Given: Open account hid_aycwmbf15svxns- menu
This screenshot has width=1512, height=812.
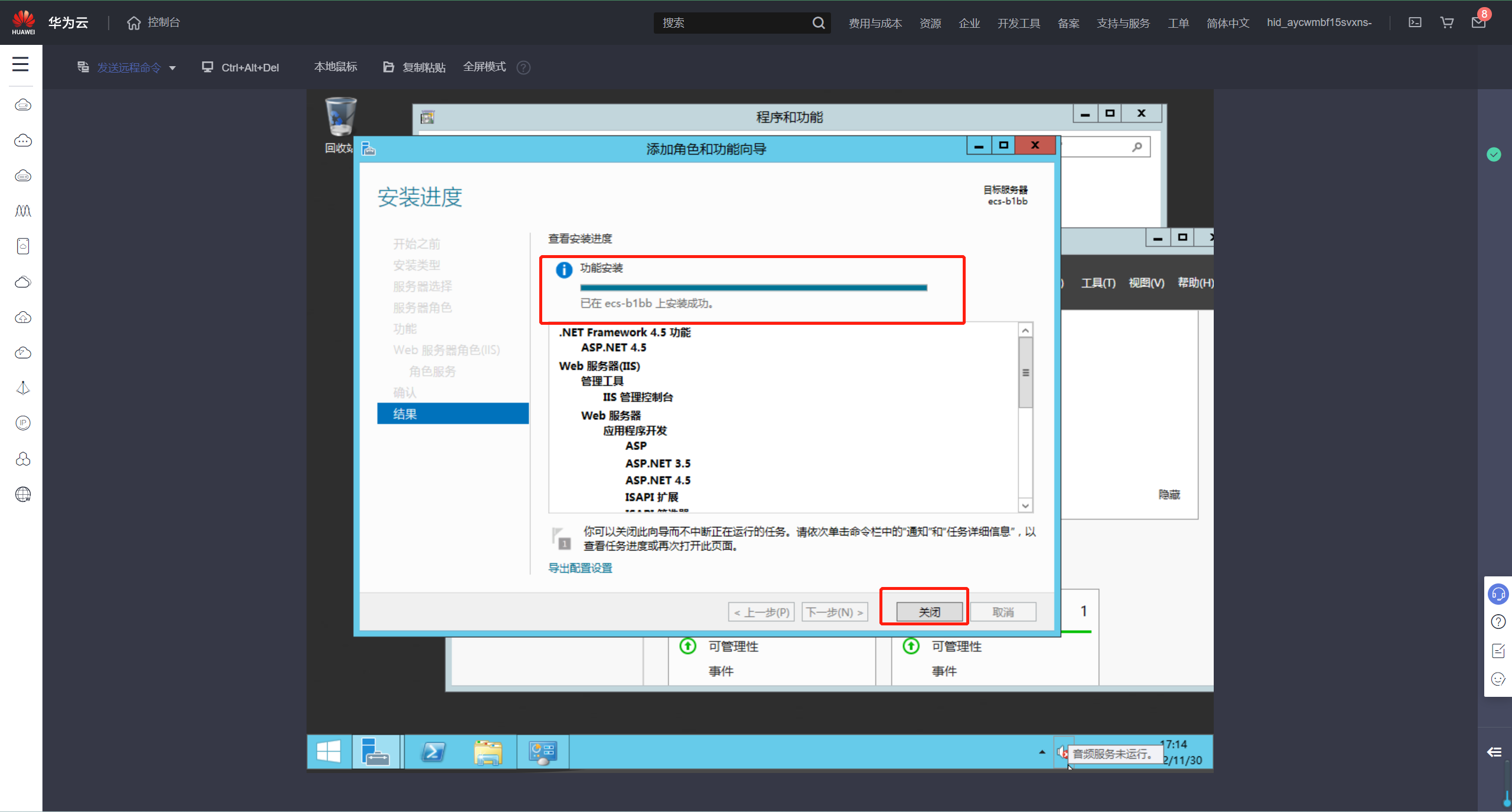Looking at the screenshot, I should [1319, 22].
